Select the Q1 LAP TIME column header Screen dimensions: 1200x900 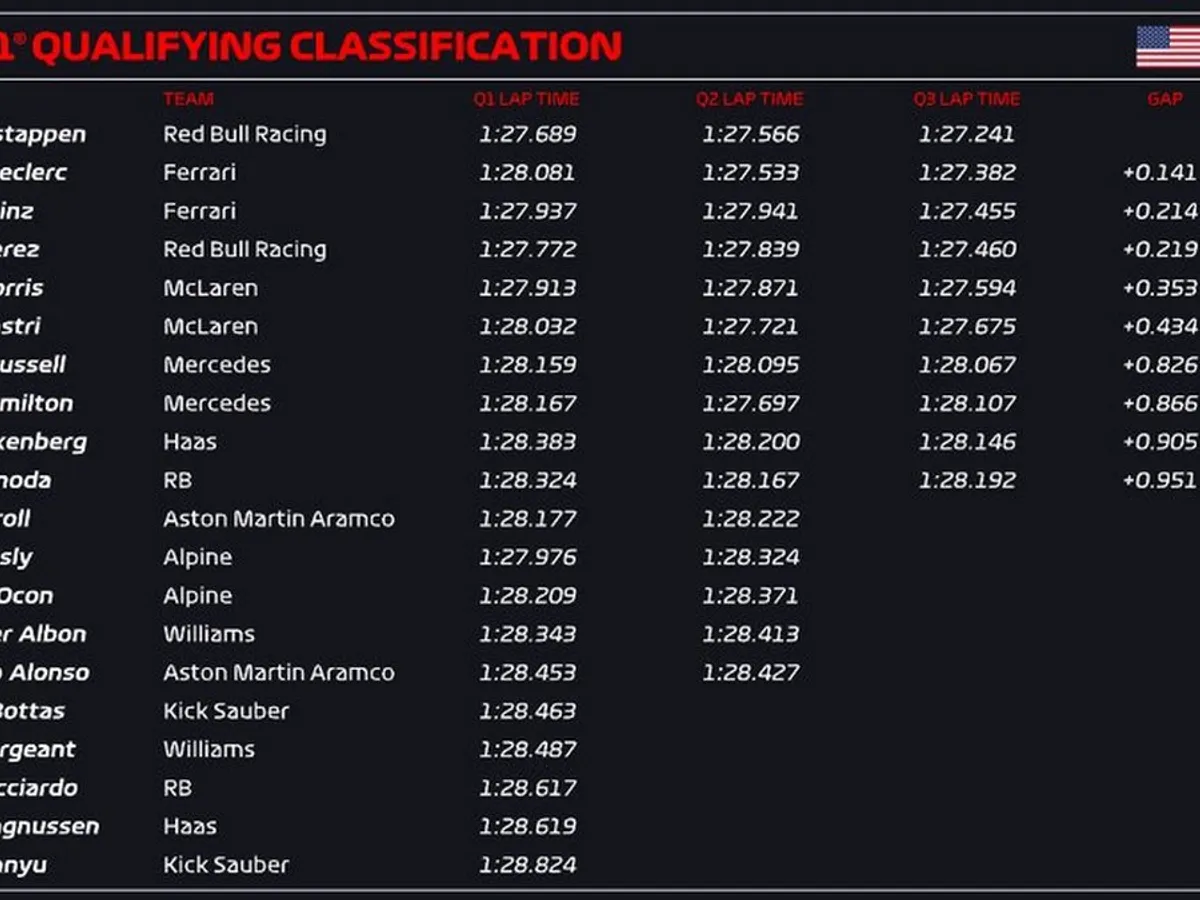(526, 99)
